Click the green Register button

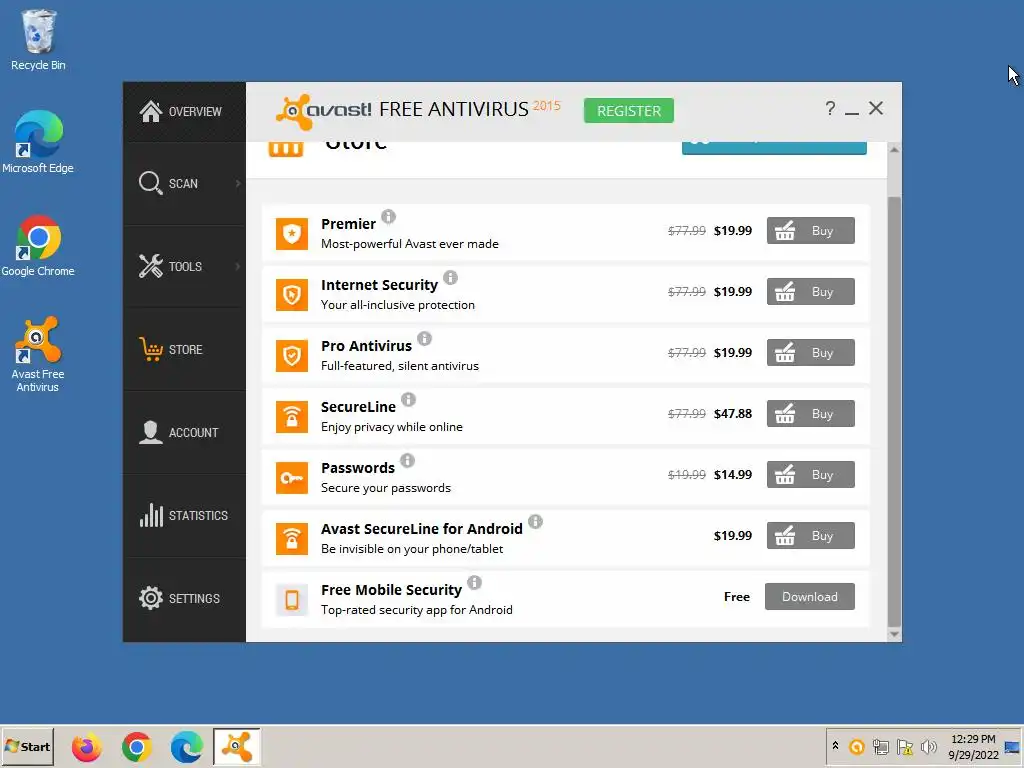point(629,111)
